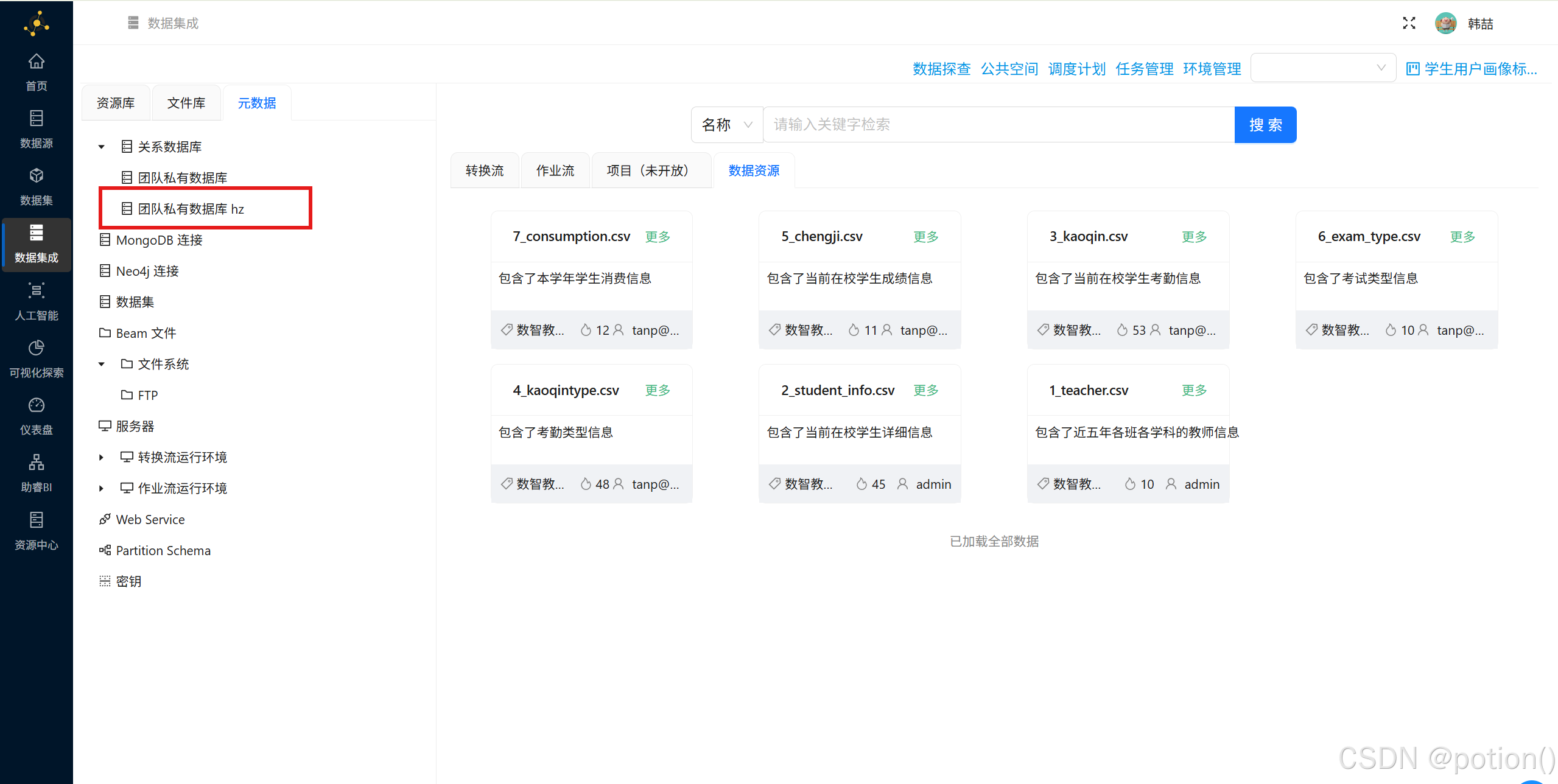Click the flame icon on 3_kaoqin.csv card
Viewport: 1558px width, 784px height.
1122,330
